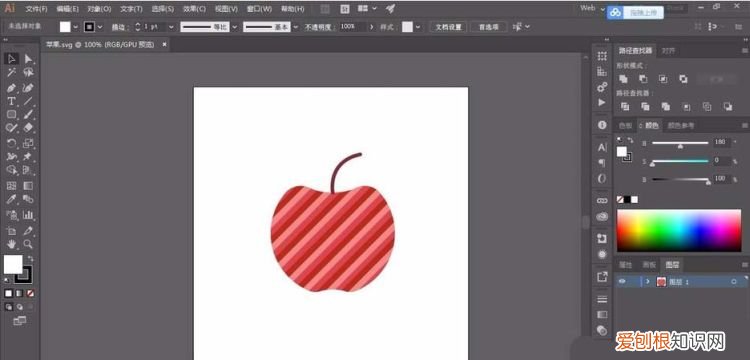Open 窗口(W) menu
The height and width of the screenshot is (360, 750).
coord(259,9)
